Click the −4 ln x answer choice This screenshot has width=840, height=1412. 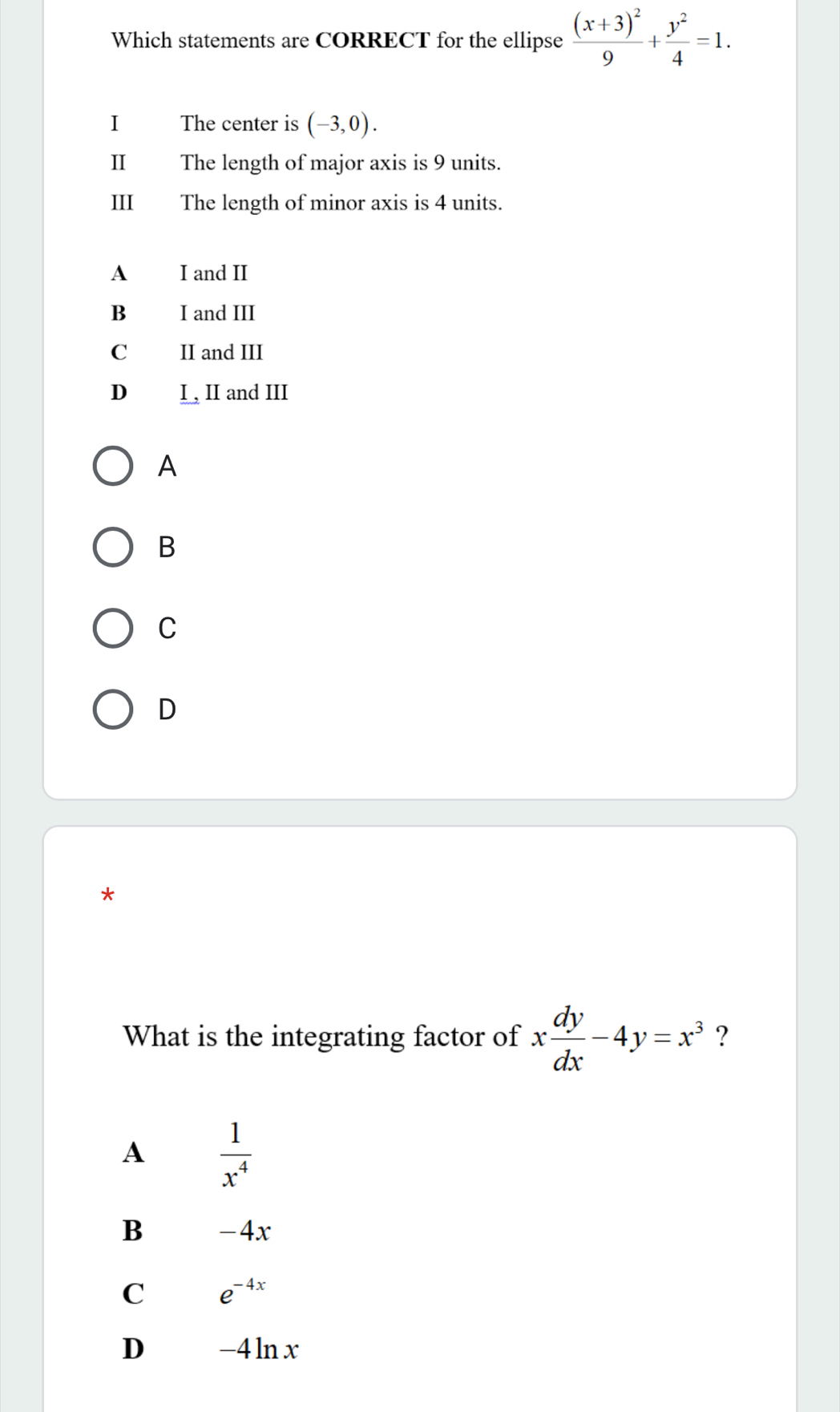click(258, 1349)
